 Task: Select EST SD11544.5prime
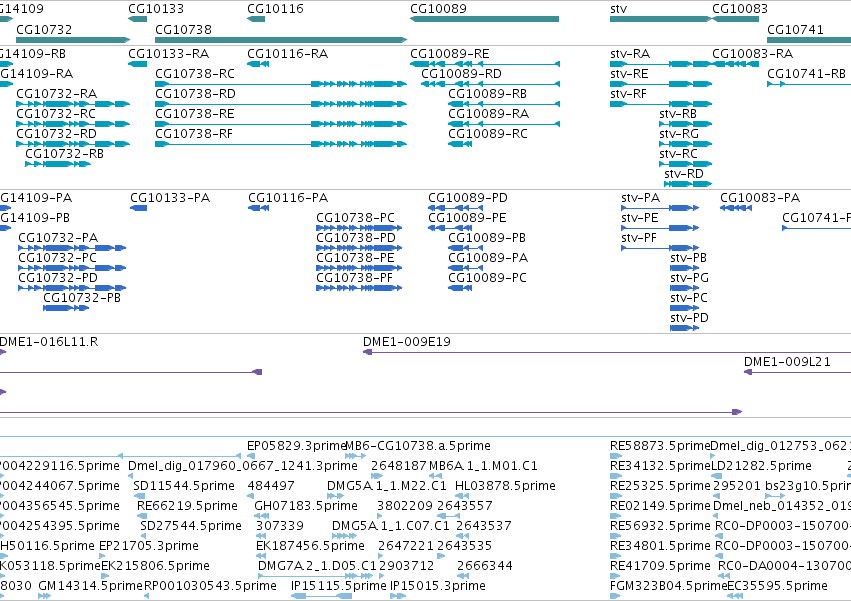point(139,496)
